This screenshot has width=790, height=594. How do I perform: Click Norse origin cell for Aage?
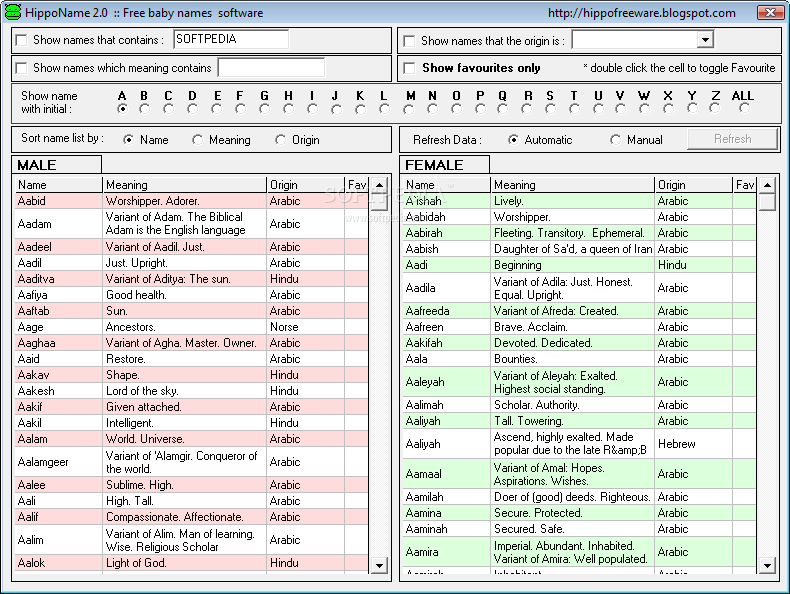point(305,327)
